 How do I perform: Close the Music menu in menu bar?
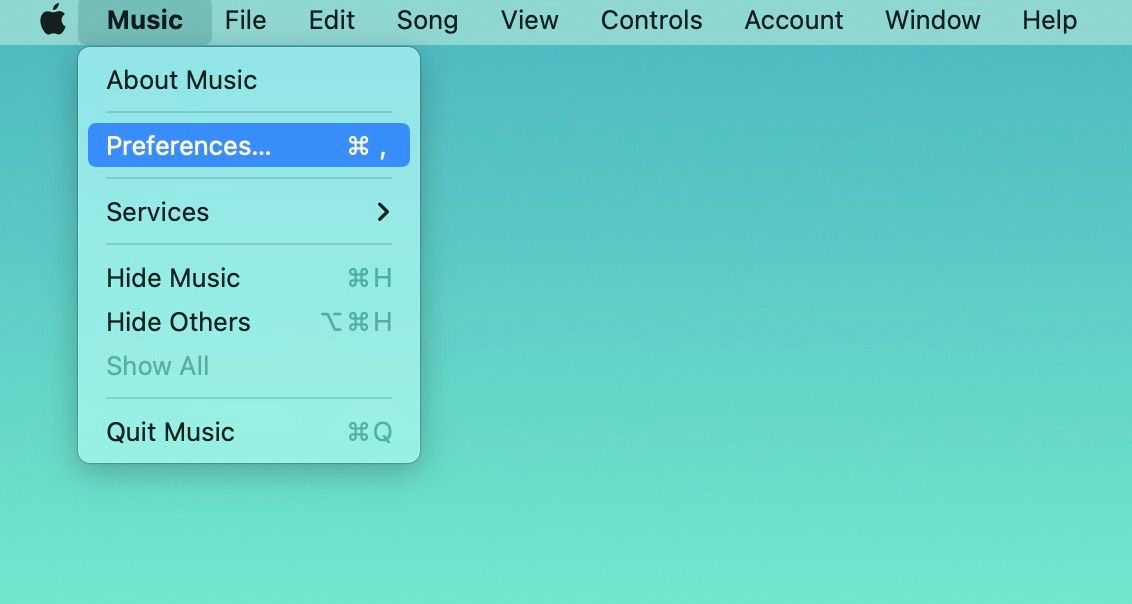[144, 20]
